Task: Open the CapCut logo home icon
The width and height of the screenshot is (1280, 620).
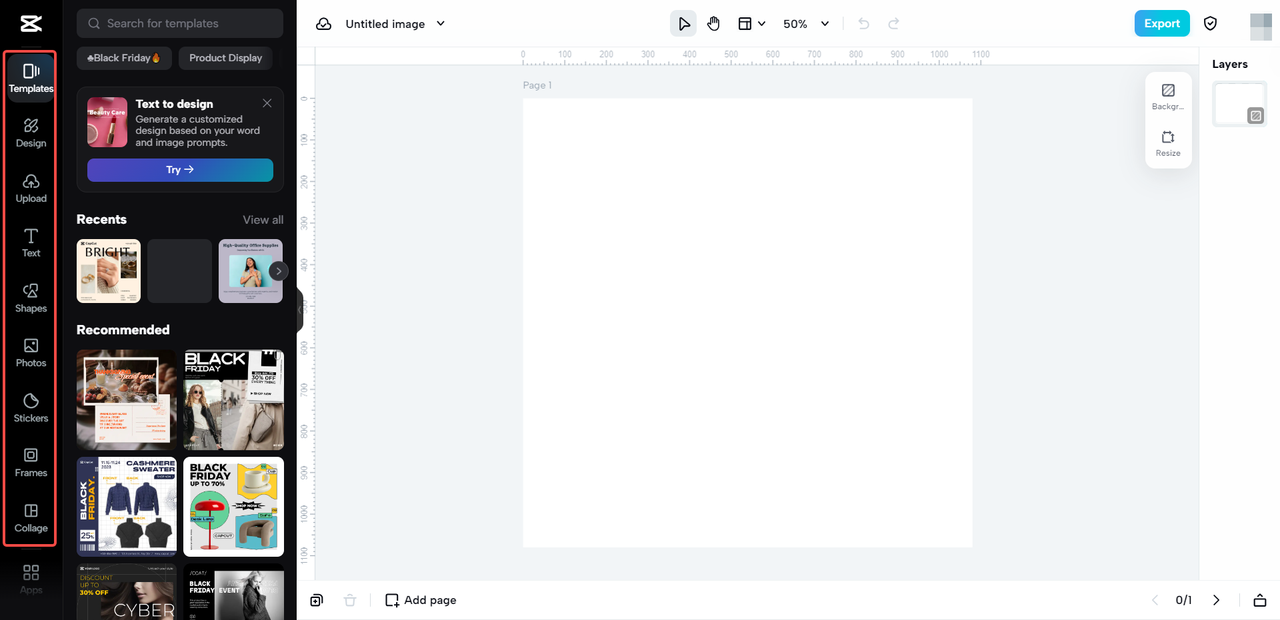Action: tap(30, 24)
